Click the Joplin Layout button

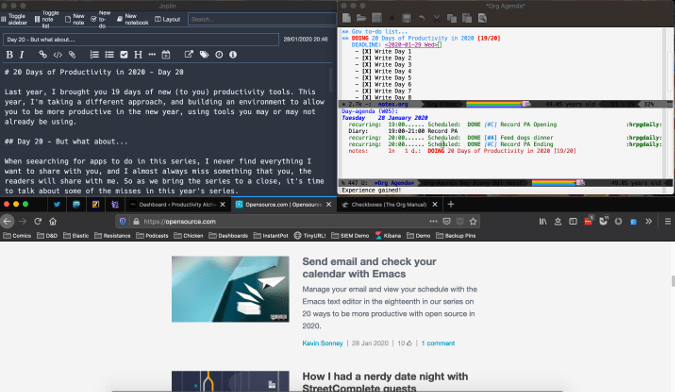167,19
